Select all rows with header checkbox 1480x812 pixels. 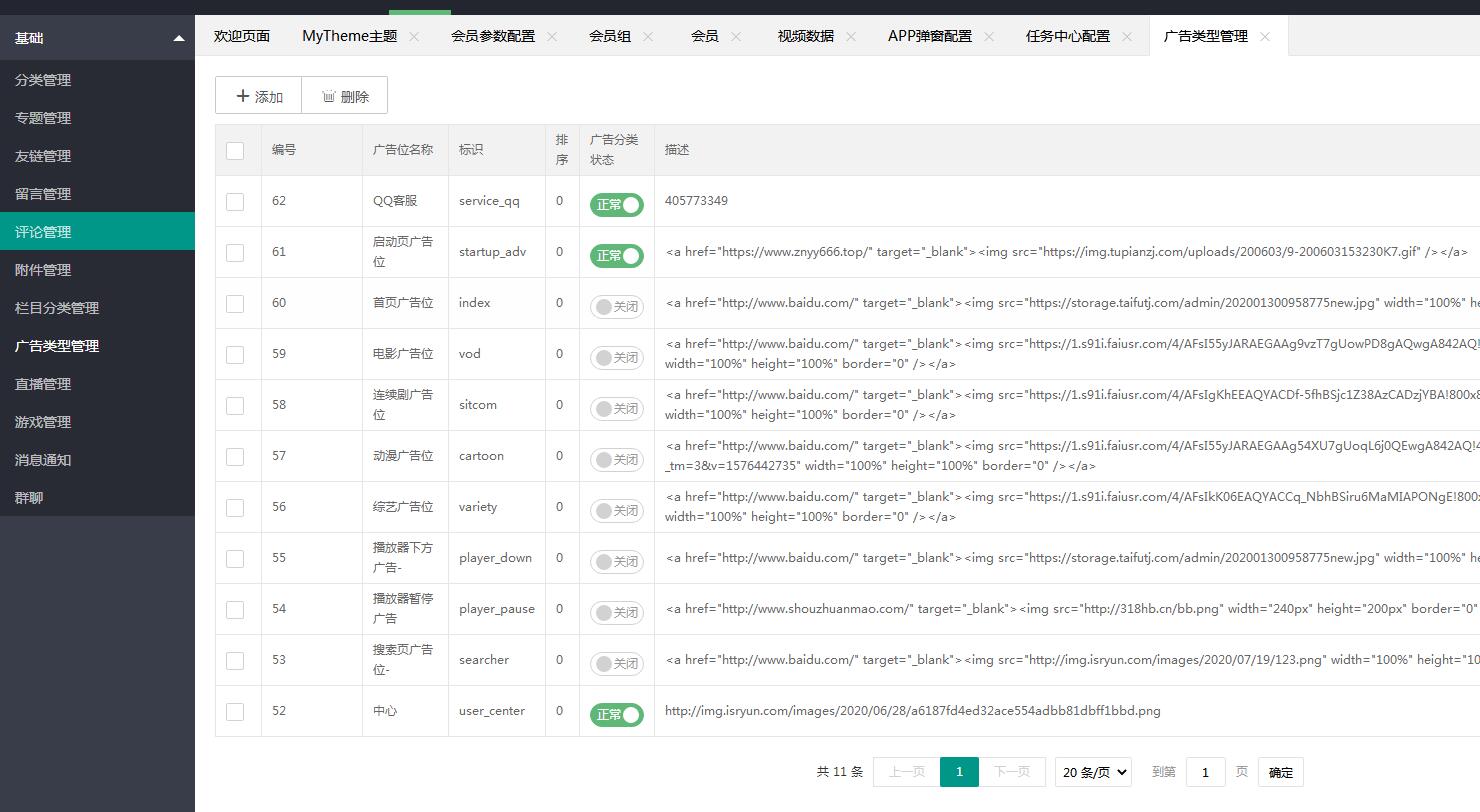235,150
